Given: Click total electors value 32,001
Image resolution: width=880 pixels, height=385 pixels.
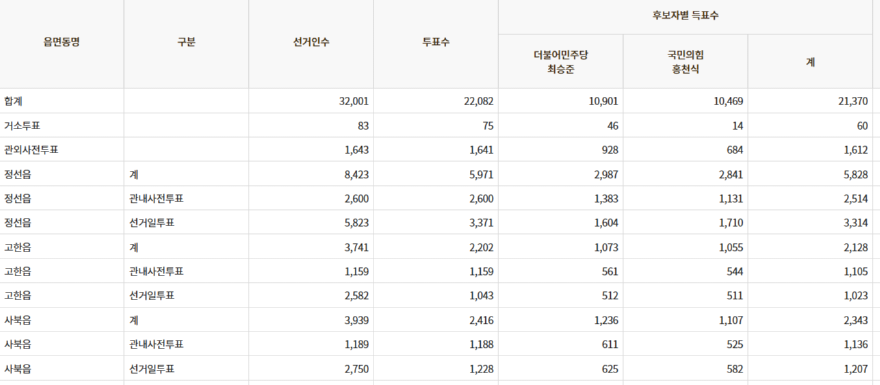Looking at the screenshot, I should (x=354, y=102).
